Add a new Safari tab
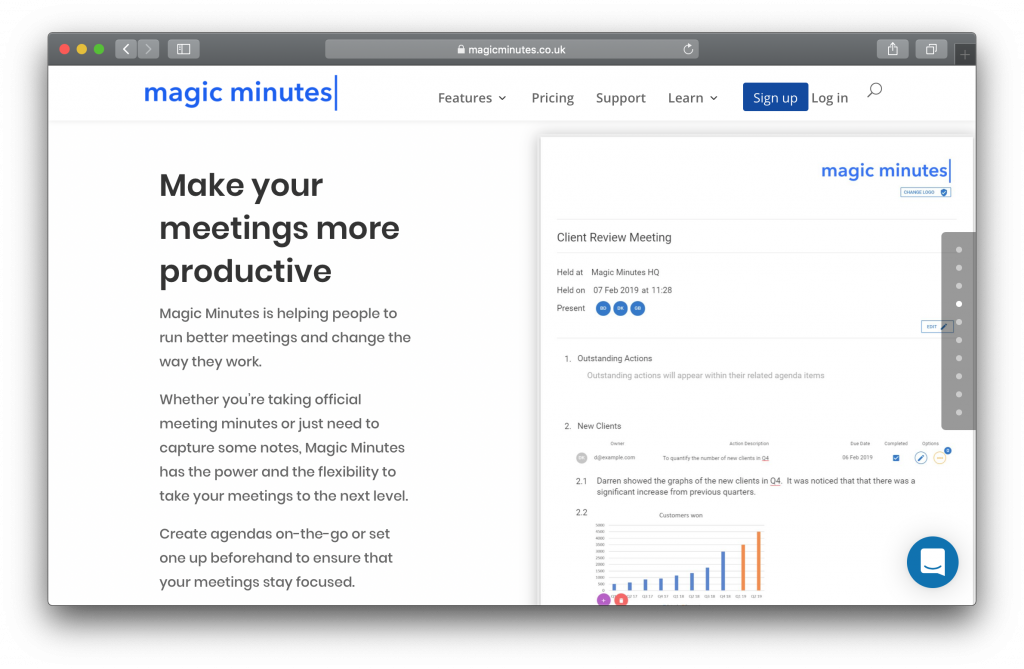 [965, 55]
